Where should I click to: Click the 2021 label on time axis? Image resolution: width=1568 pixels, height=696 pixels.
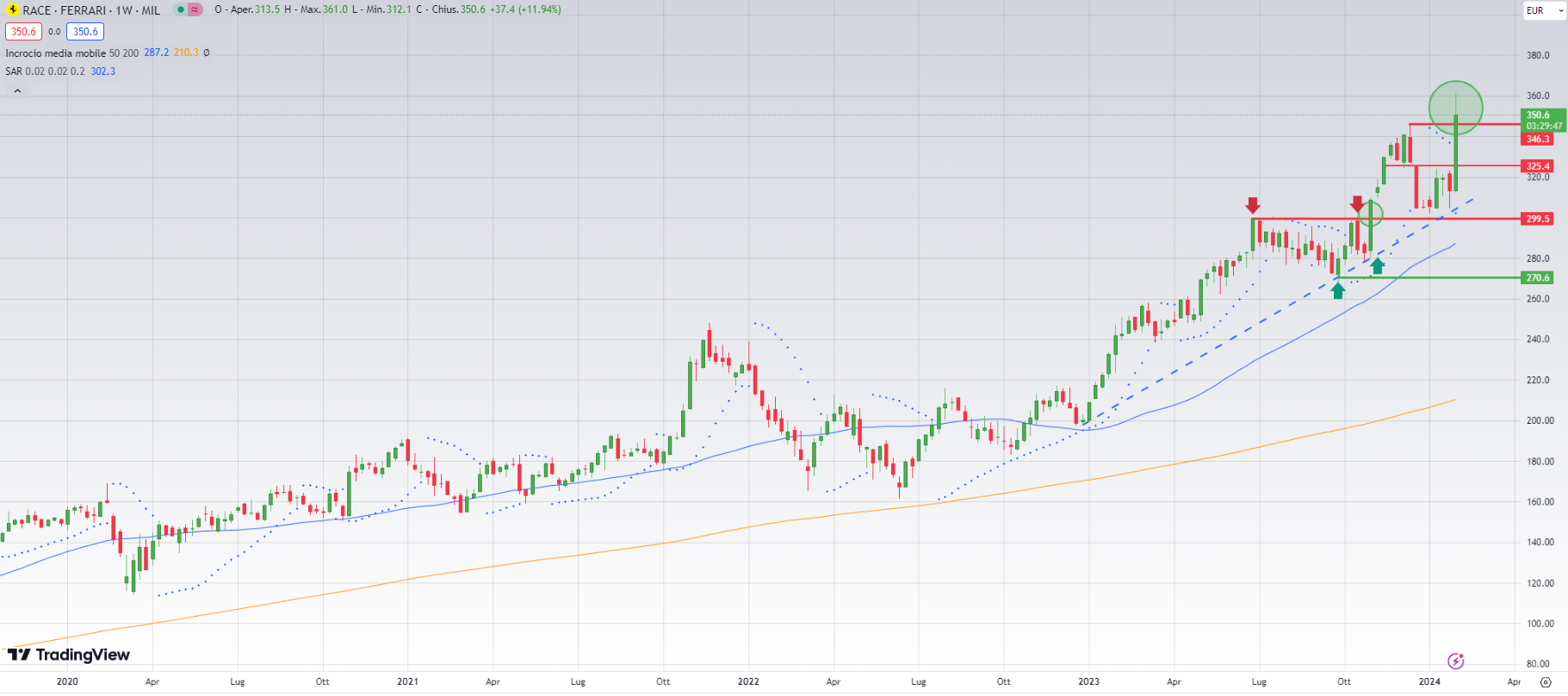tap(408, 681)
